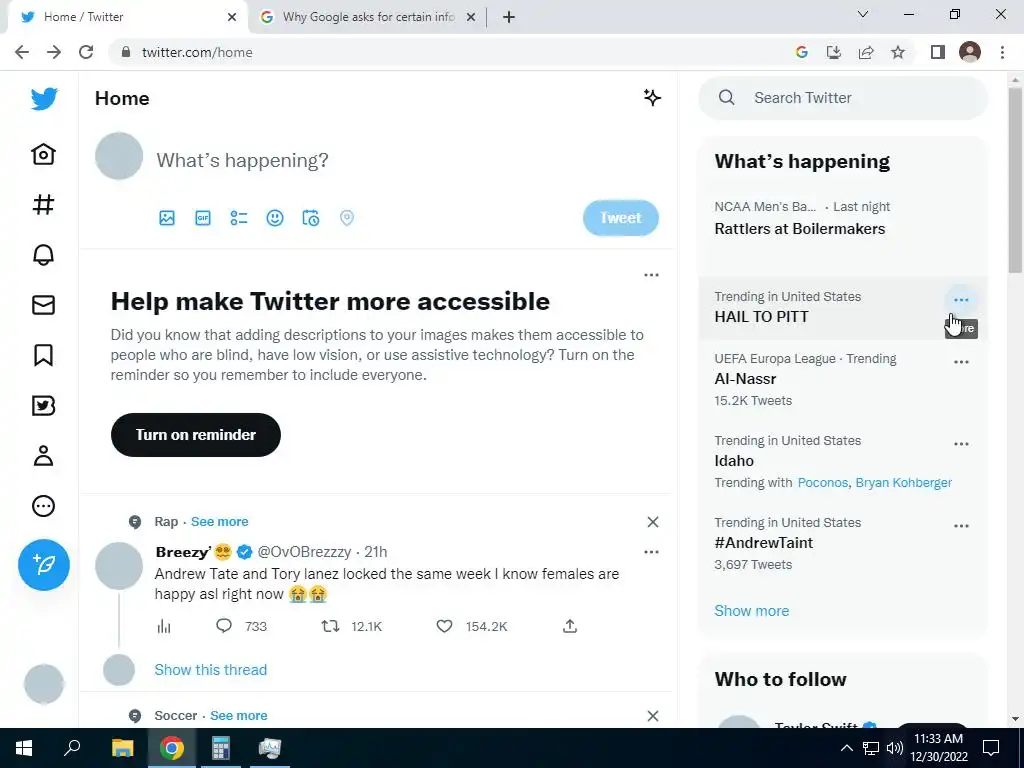Click the sparkle Top Tweets icon
The image size is (1024, 768).
pos(652,98)
